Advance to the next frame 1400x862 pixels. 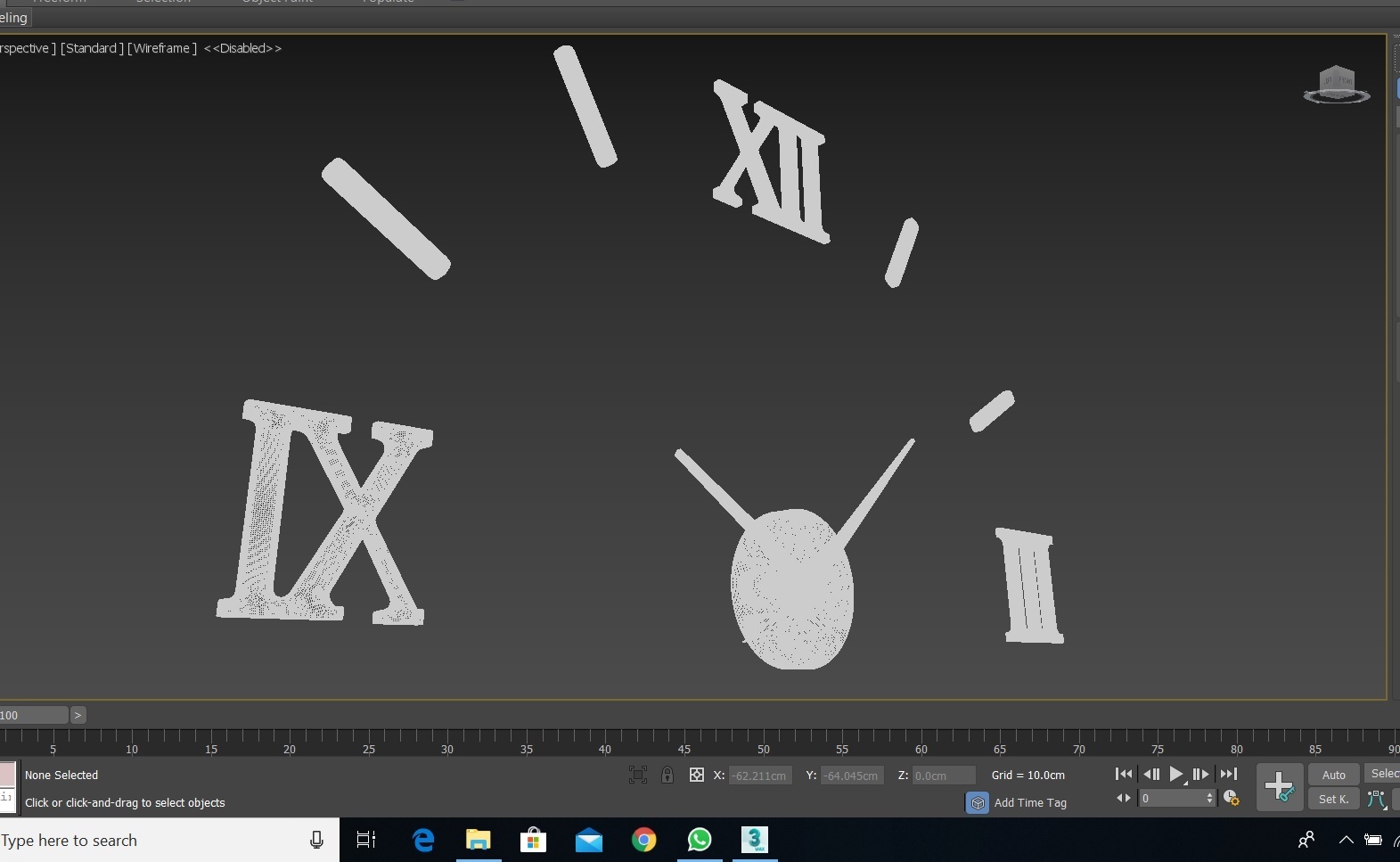(x=1201, y=774)
